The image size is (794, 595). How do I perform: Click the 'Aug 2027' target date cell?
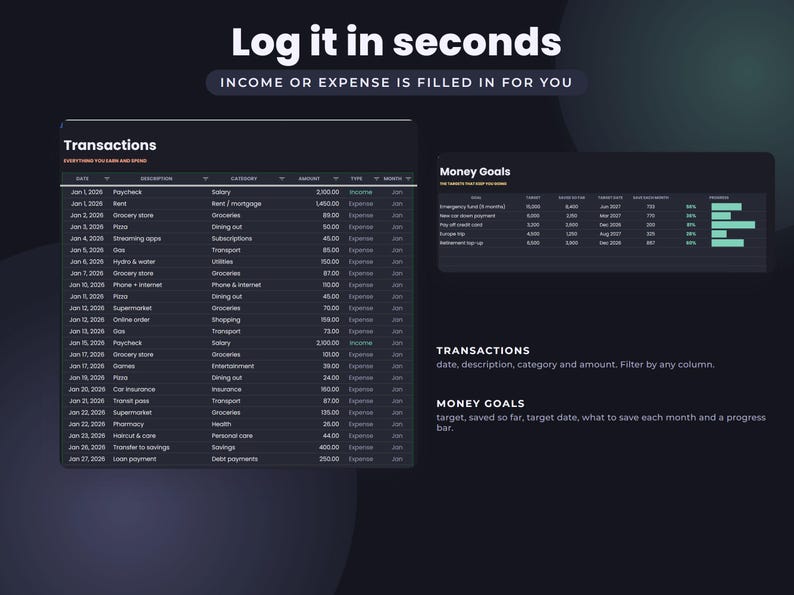pos(610,234)
